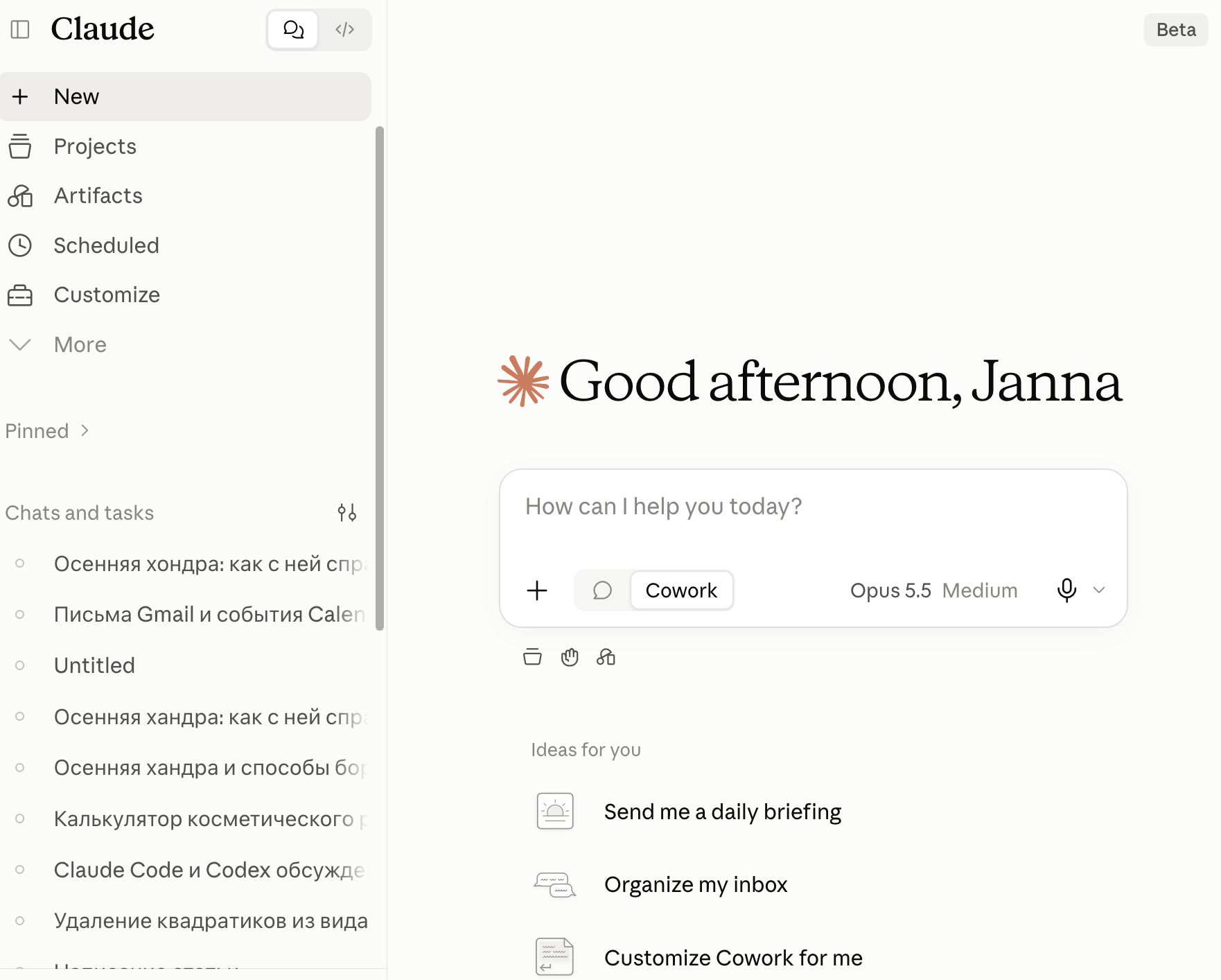Open chat 'Осенняя хондра: как с ней'
The image size is (1221, 980).
click(185, 564)
